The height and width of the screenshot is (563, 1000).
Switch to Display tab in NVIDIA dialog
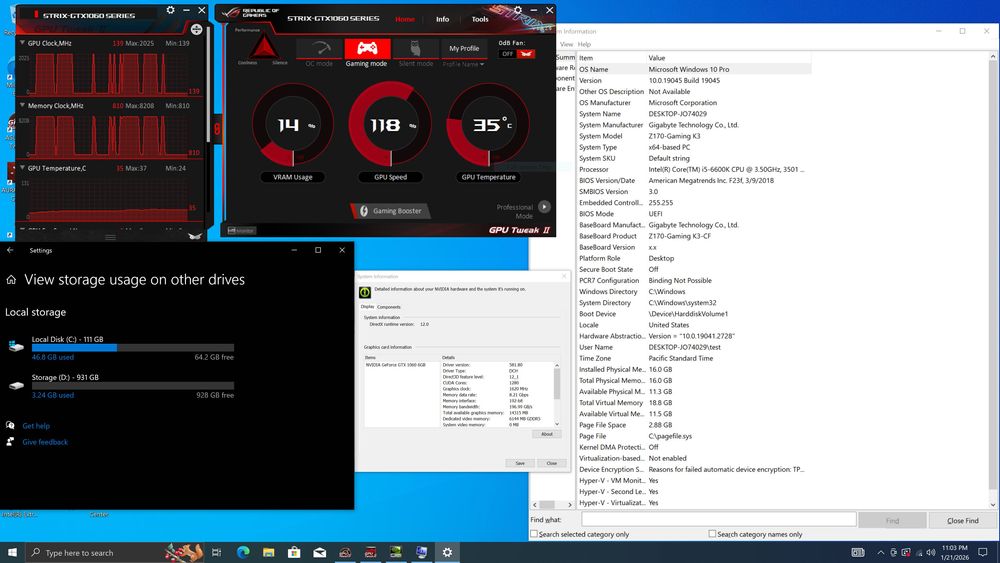tap(367, 307)
